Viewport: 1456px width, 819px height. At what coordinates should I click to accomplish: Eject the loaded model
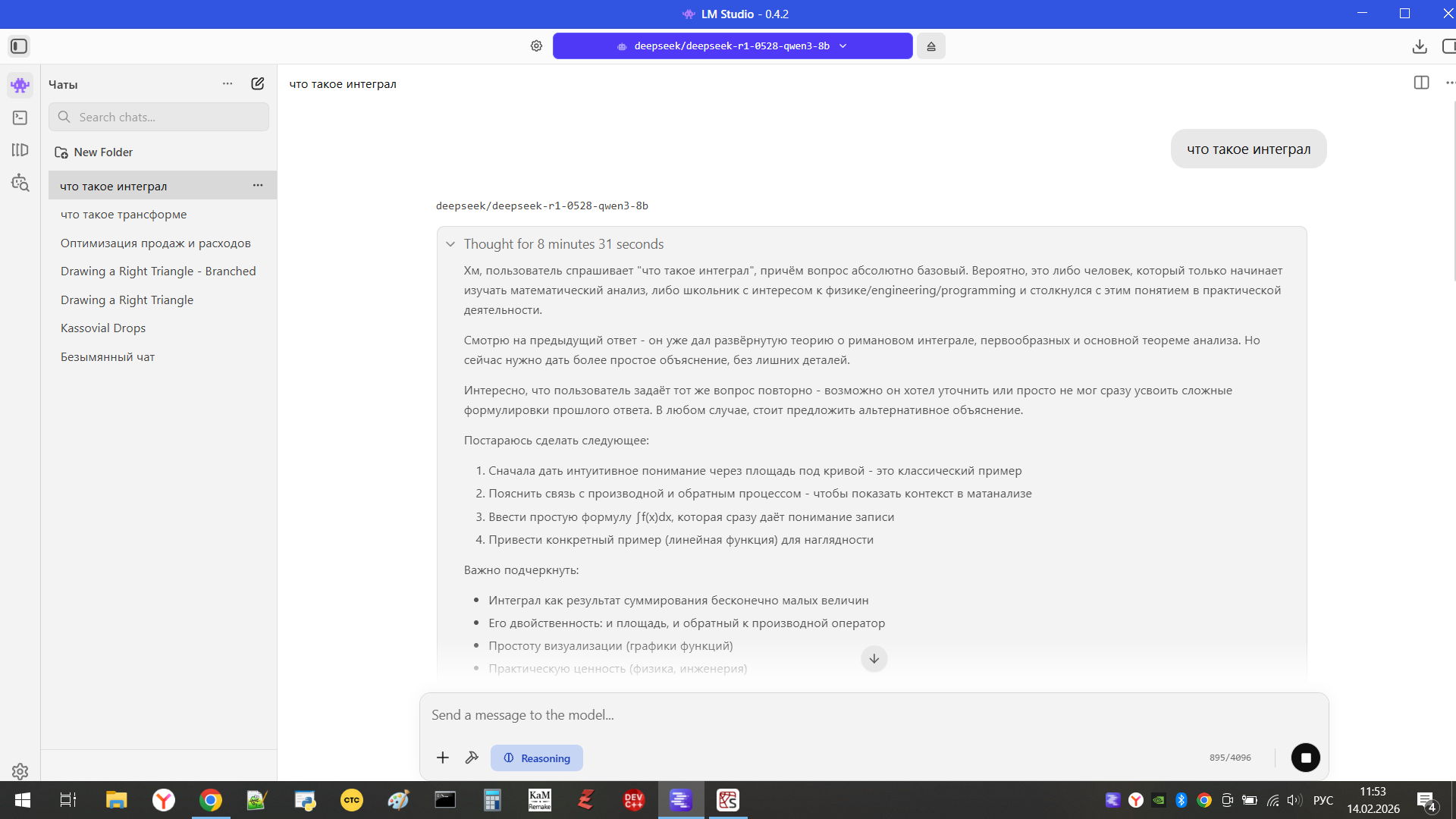(930, 46)
